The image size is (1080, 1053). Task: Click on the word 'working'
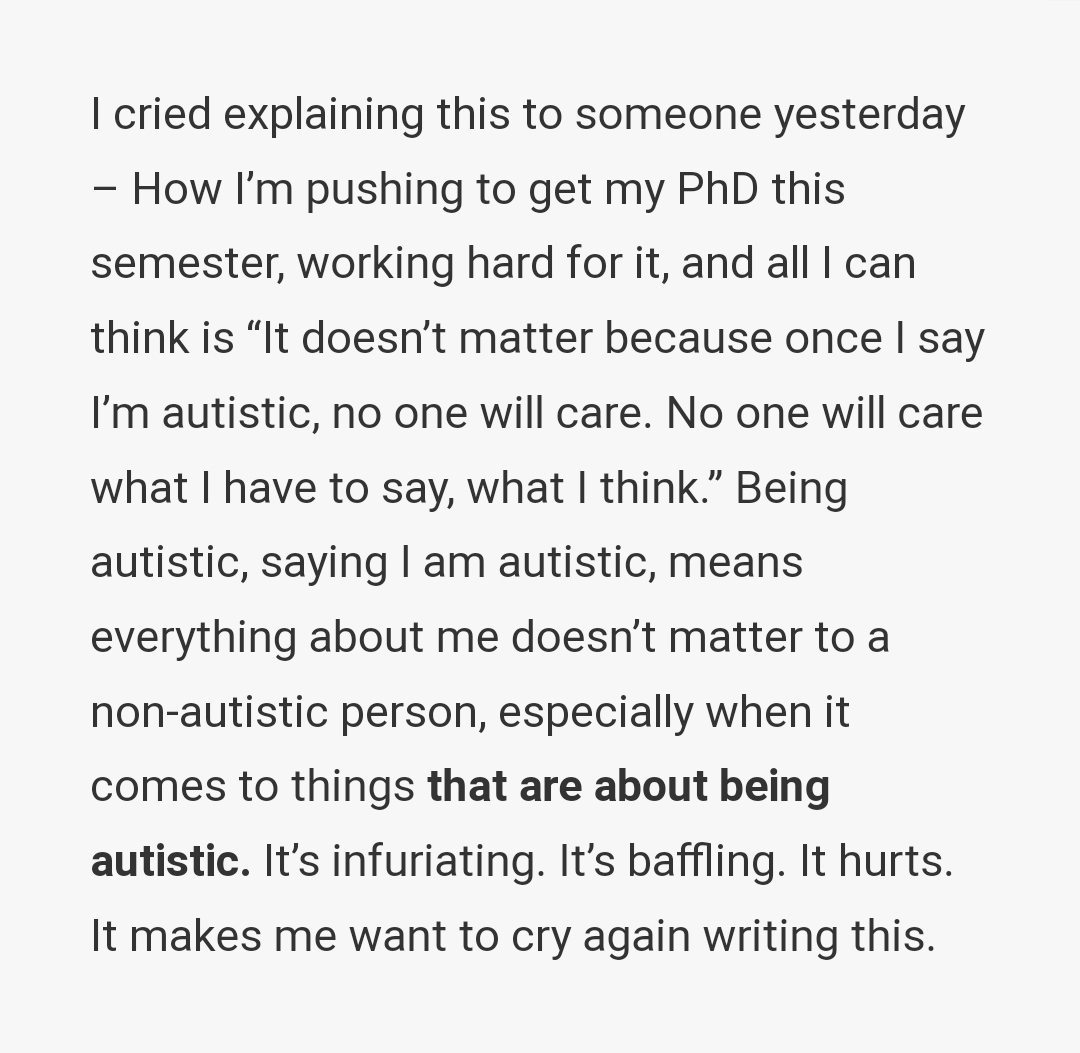coord(377,264)
